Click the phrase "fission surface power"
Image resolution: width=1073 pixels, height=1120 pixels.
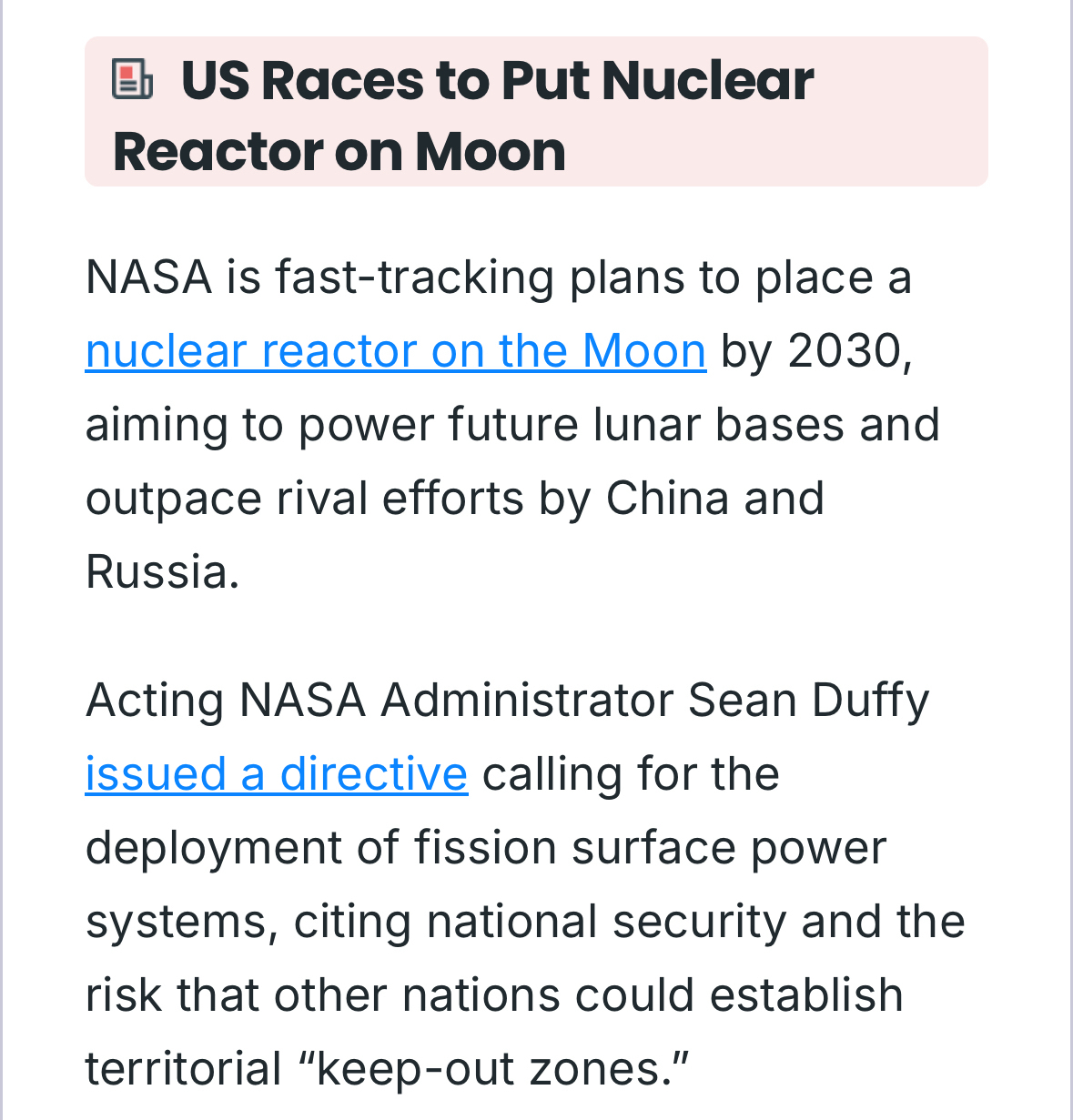(650, 848)
